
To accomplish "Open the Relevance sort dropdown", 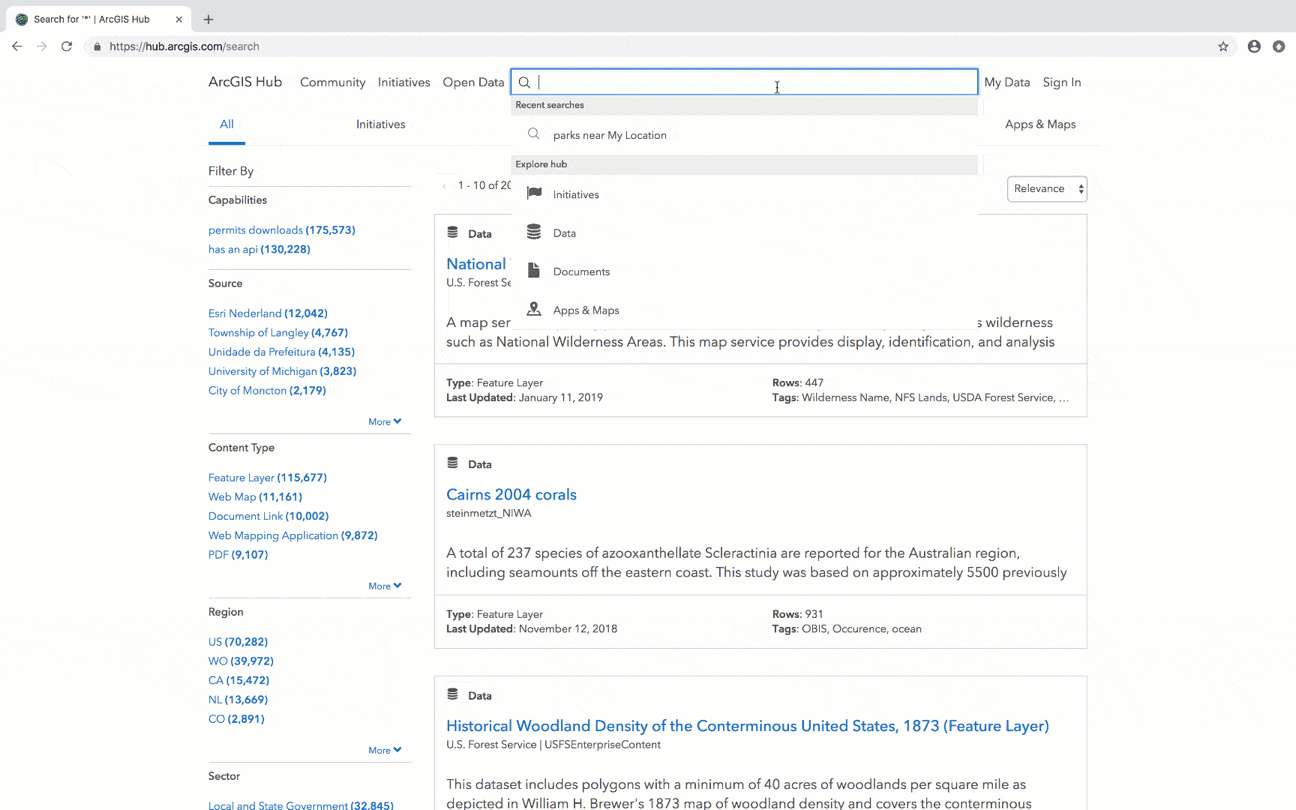I will 1046,188.
